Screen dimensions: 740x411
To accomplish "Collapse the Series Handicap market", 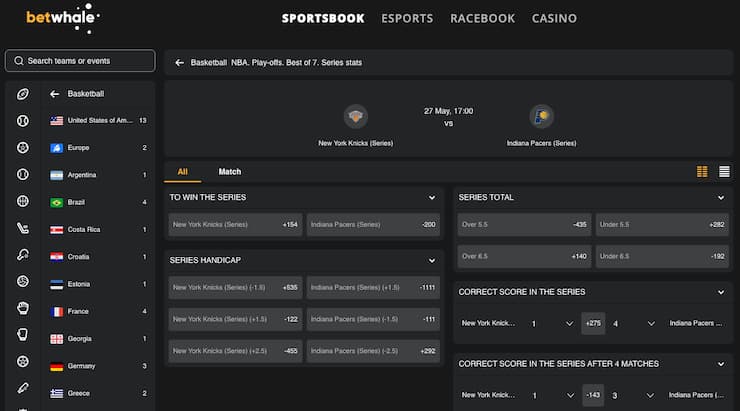I will tap(432, 259).
